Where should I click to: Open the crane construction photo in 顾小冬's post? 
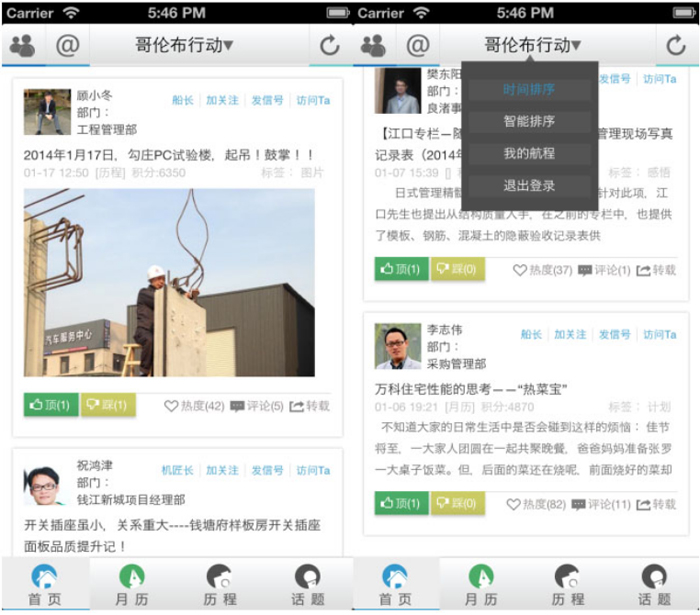click(169, 283)
